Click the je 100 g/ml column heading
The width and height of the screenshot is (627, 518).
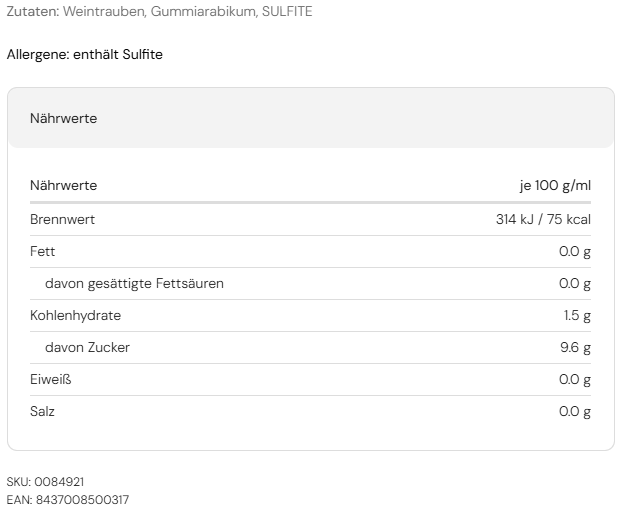(x=555, y=186)
